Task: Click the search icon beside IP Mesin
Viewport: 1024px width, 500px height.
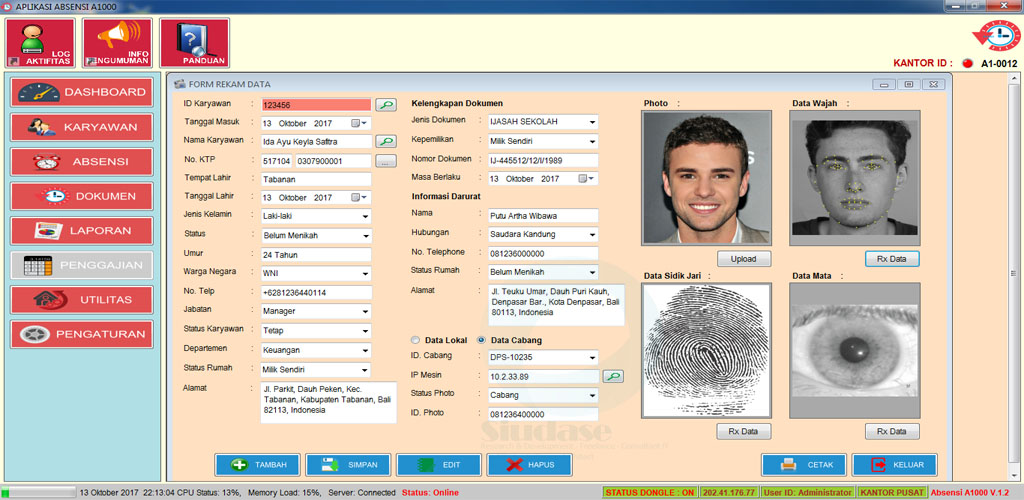Action: tap(612, 376)
